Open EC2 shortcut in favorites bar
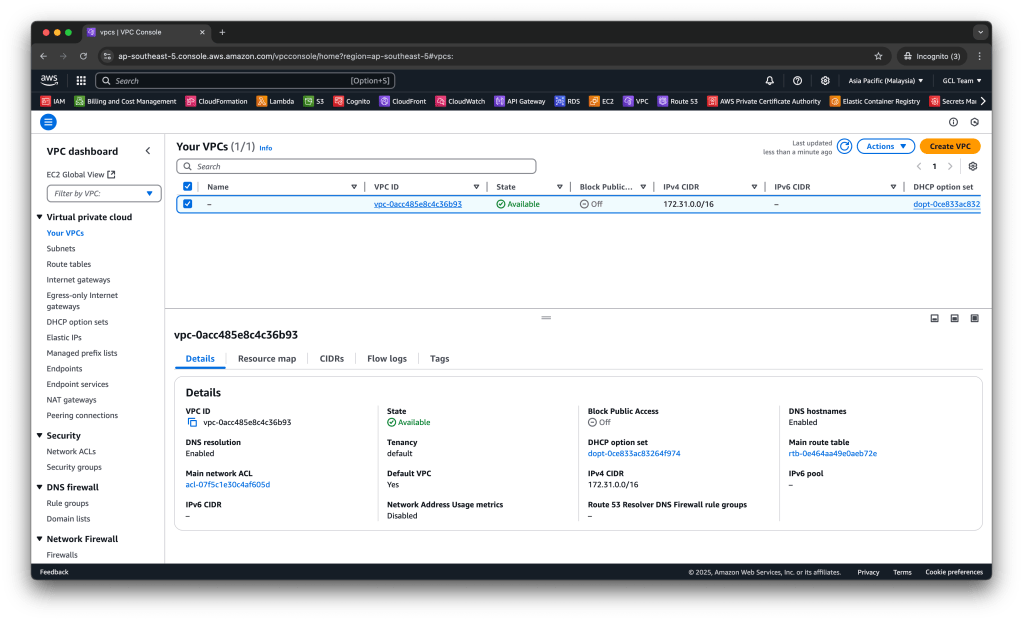Image resolution: width=1023 pixels, height=621 pixels. [601, 101]
